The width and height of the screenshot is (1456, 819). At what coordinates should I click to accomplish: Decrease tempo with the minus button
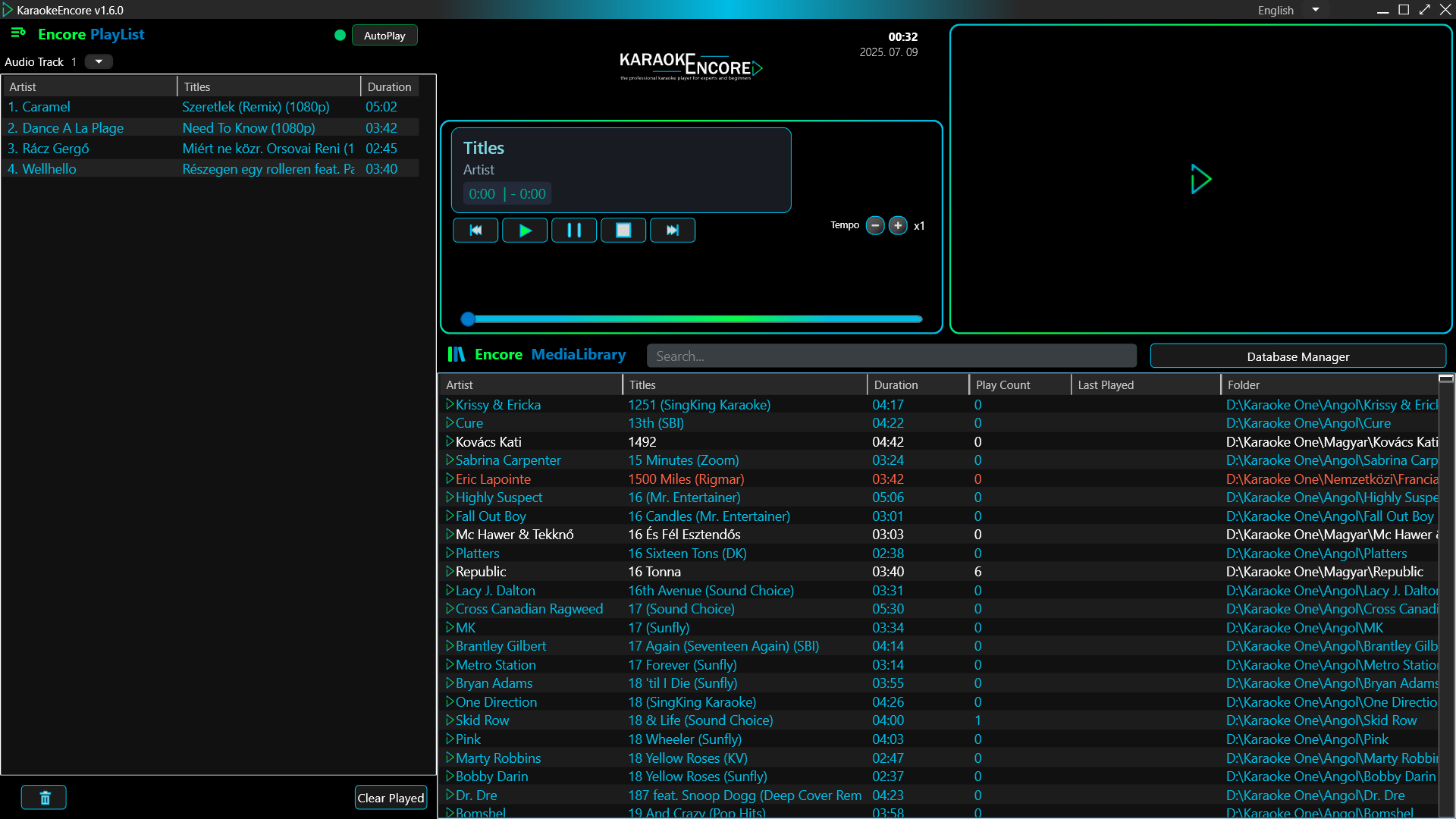tap(875, 226)
